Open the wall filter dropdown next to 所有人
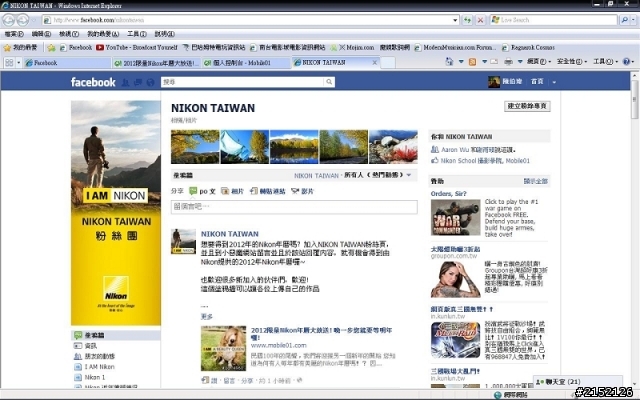 tap(409, 175)
